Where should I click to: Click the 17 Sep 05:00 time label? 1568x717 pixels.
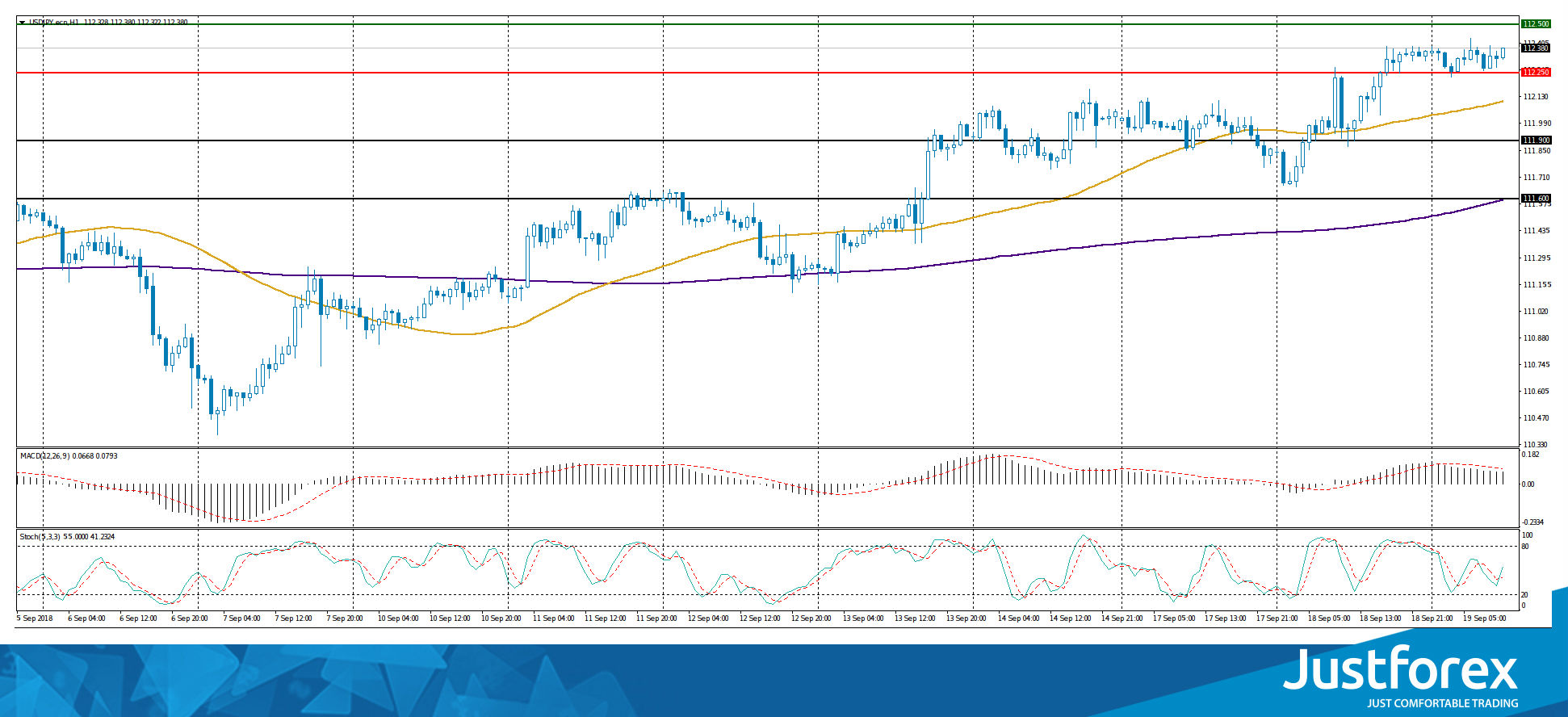pos(1173,618)
